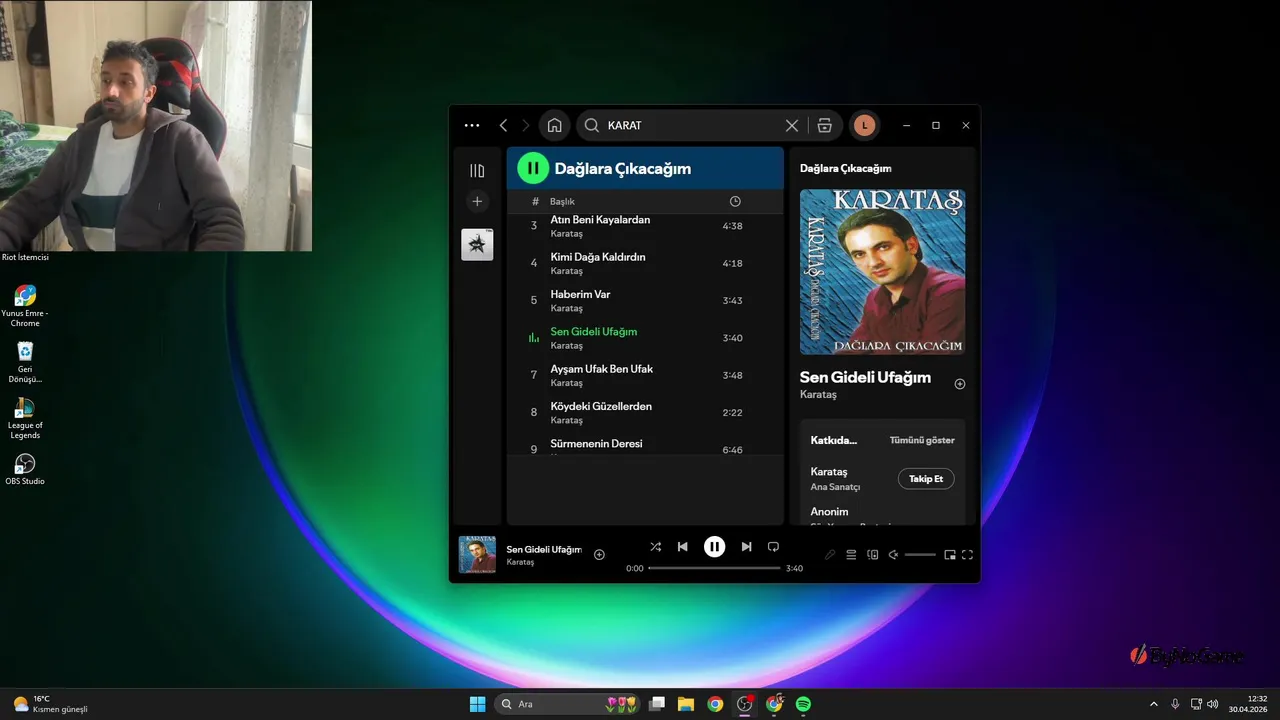The height and width of the screenshot is (720, 1280).
Task: Follow Karataş with Takip Et button
Action: pyautogui.click(x=926, y=479)
